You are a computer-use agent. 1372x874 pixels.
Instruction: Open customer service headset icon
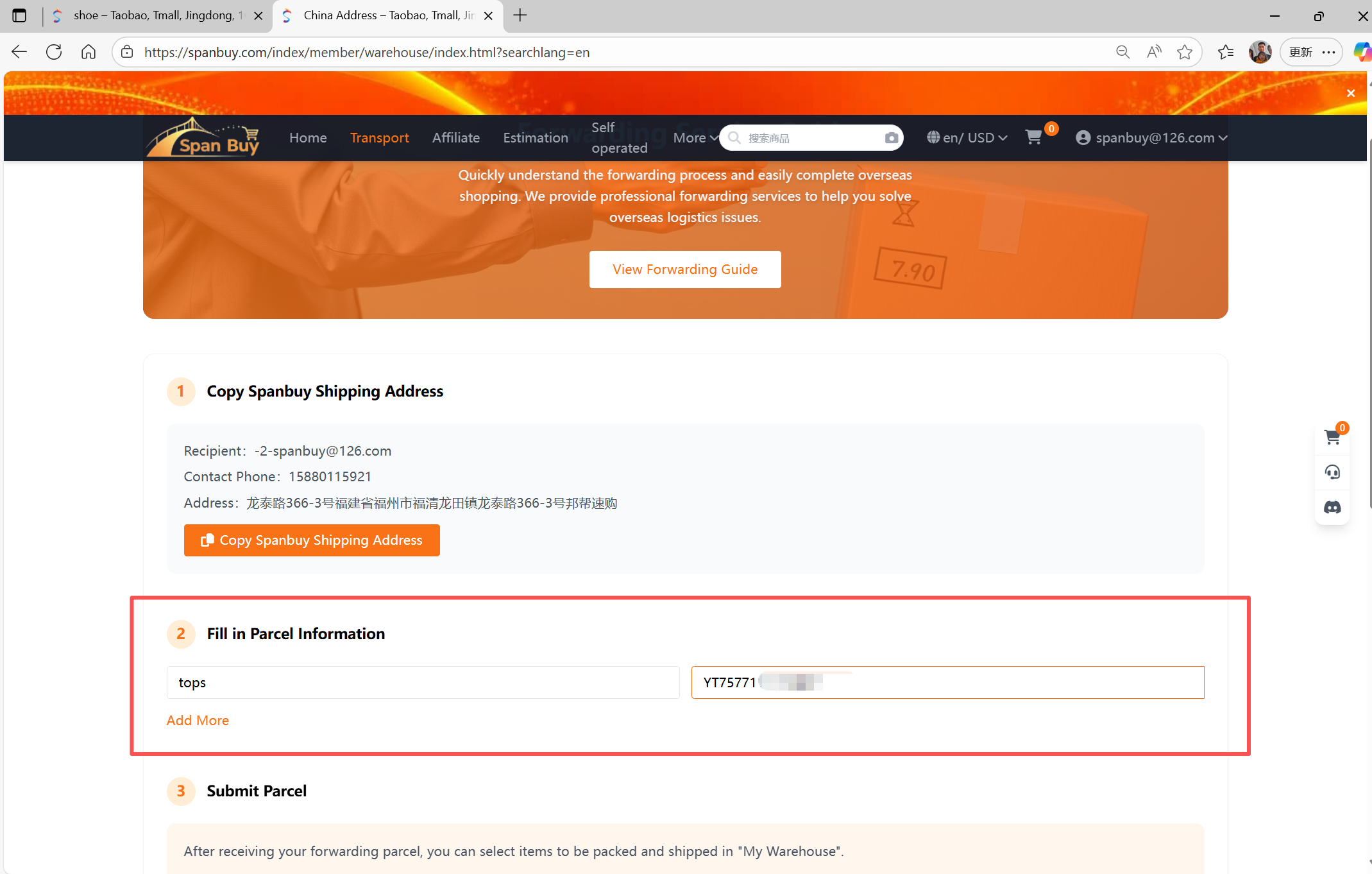pos(1332,472)
